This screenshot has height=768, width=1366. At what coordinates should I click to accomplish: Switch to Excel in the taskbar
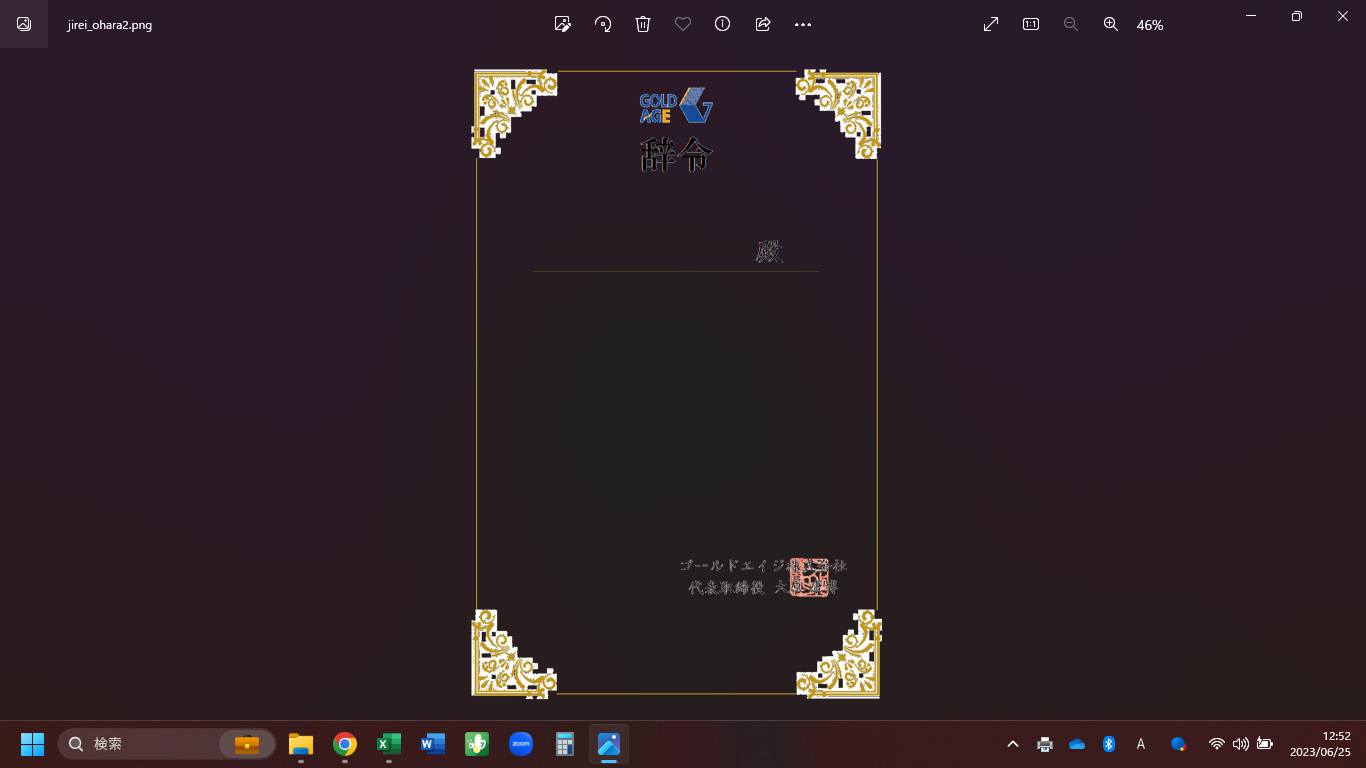(x=389, y=744)
